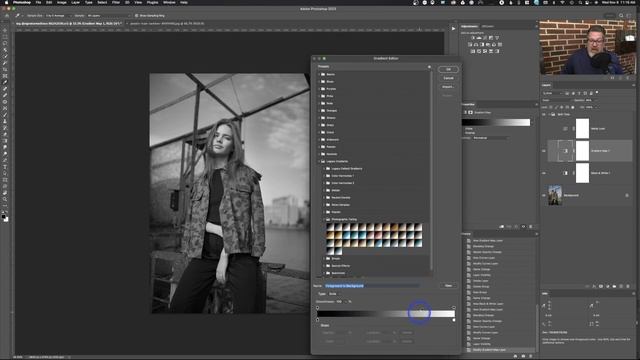Open the Image menu
The width and height of the screenshot is (640, 360).
coord(62,2)
